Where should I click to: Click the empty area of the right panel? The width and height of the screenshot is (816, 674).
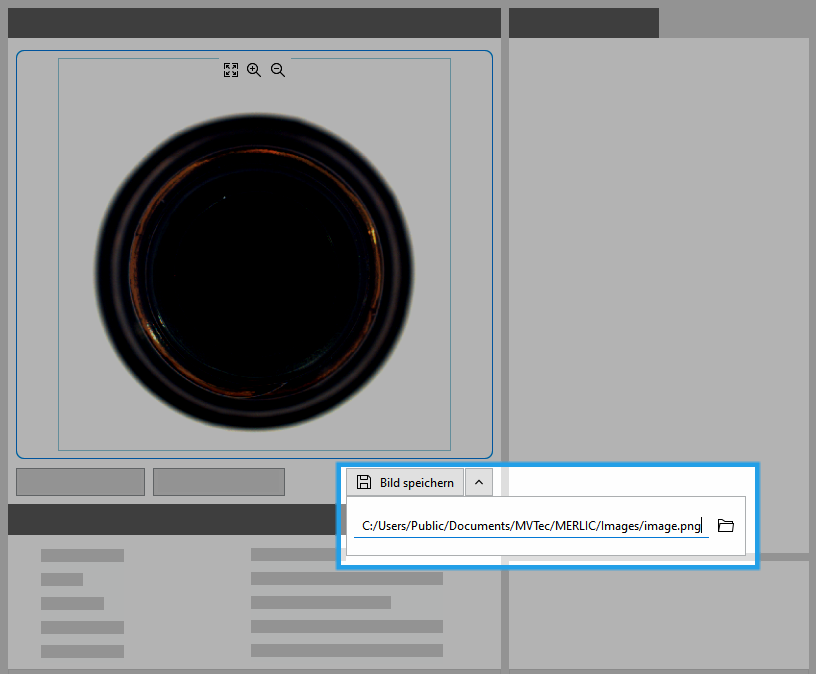point(658,250)
